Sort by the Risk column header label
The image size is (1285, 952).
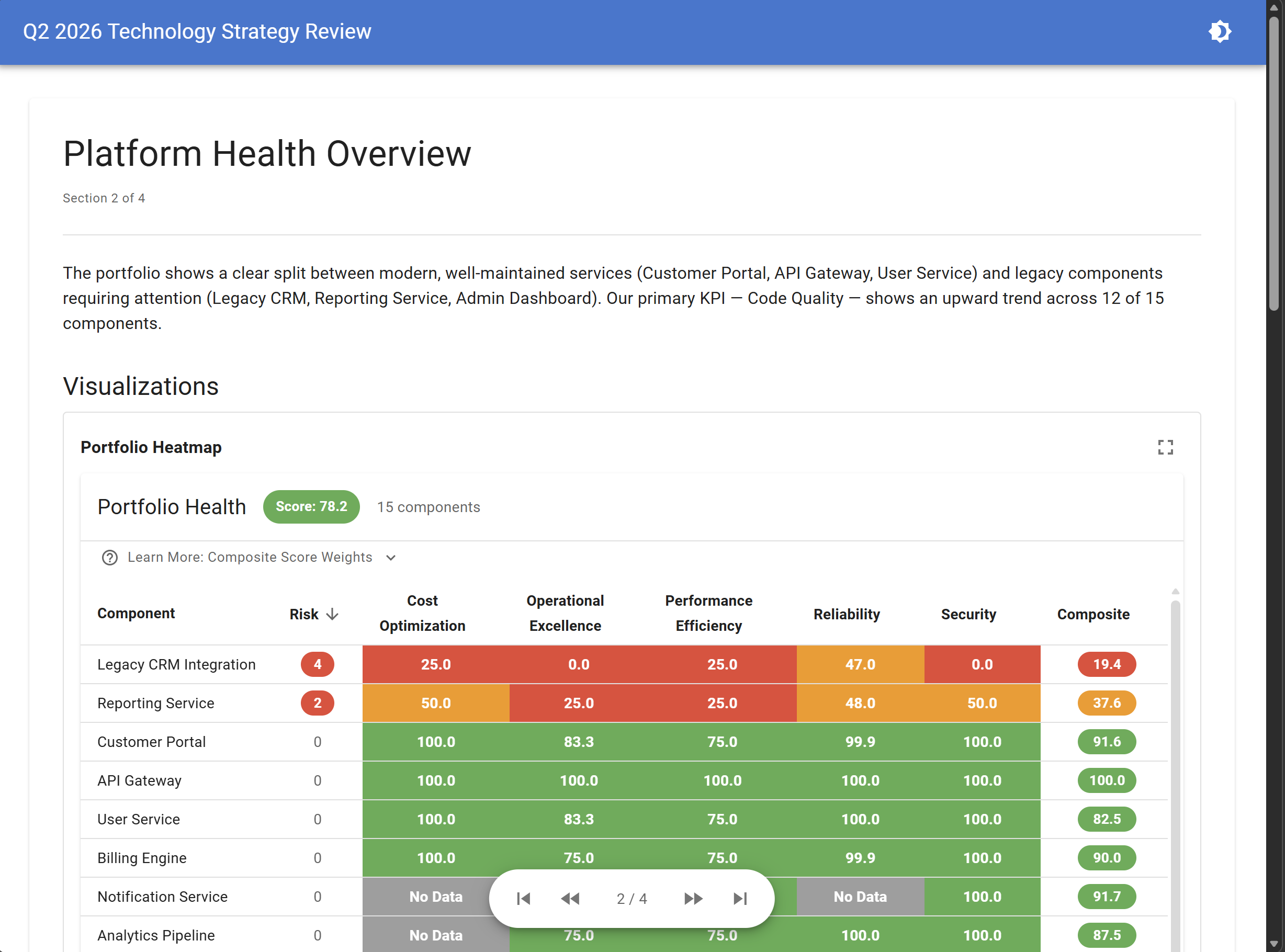pos(304,614)
